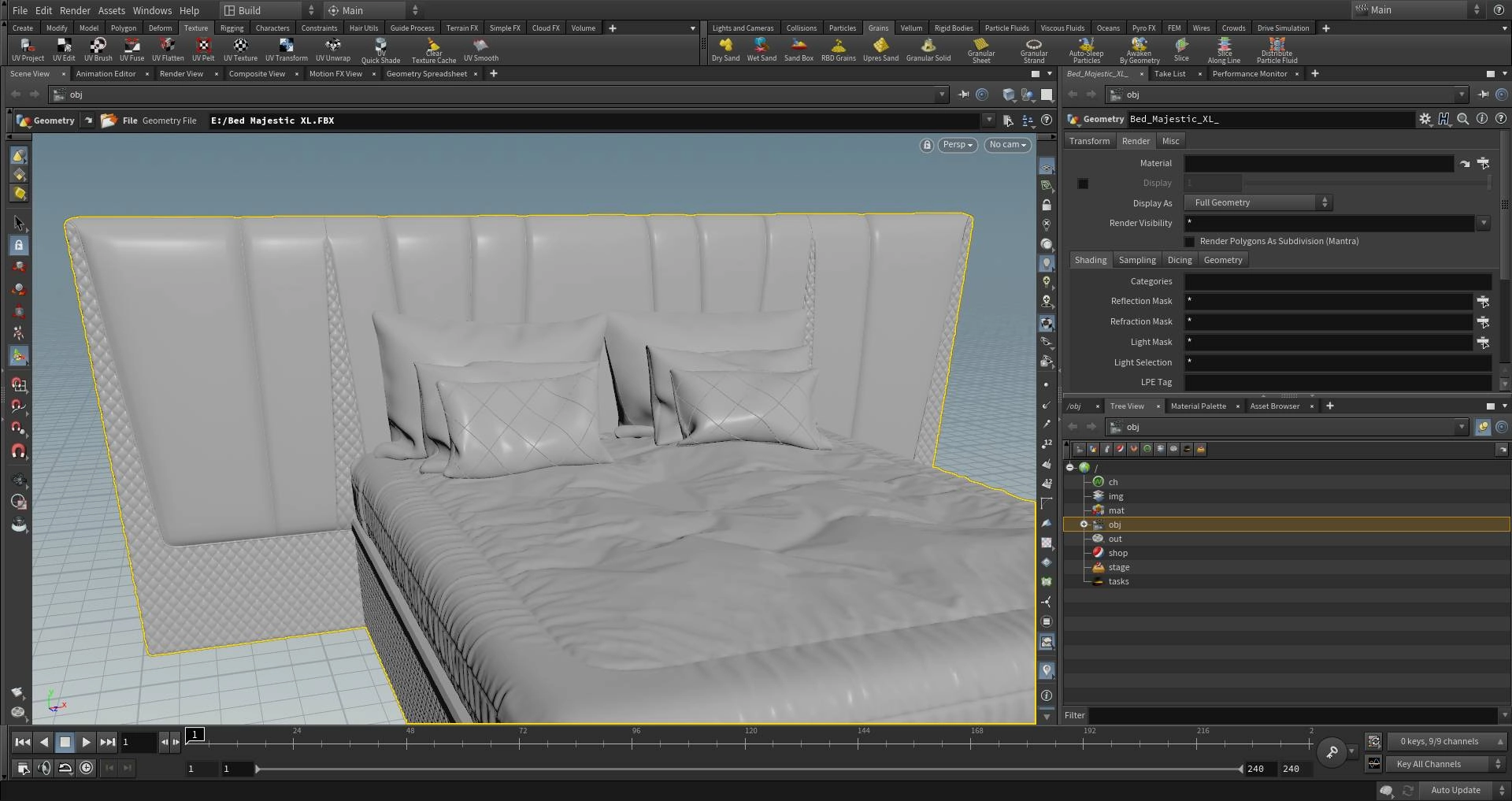The width and height of the screenshot is (1512, 801).
Task: Toggle the Display checkbox in parameters
Action: [1083, 184]
